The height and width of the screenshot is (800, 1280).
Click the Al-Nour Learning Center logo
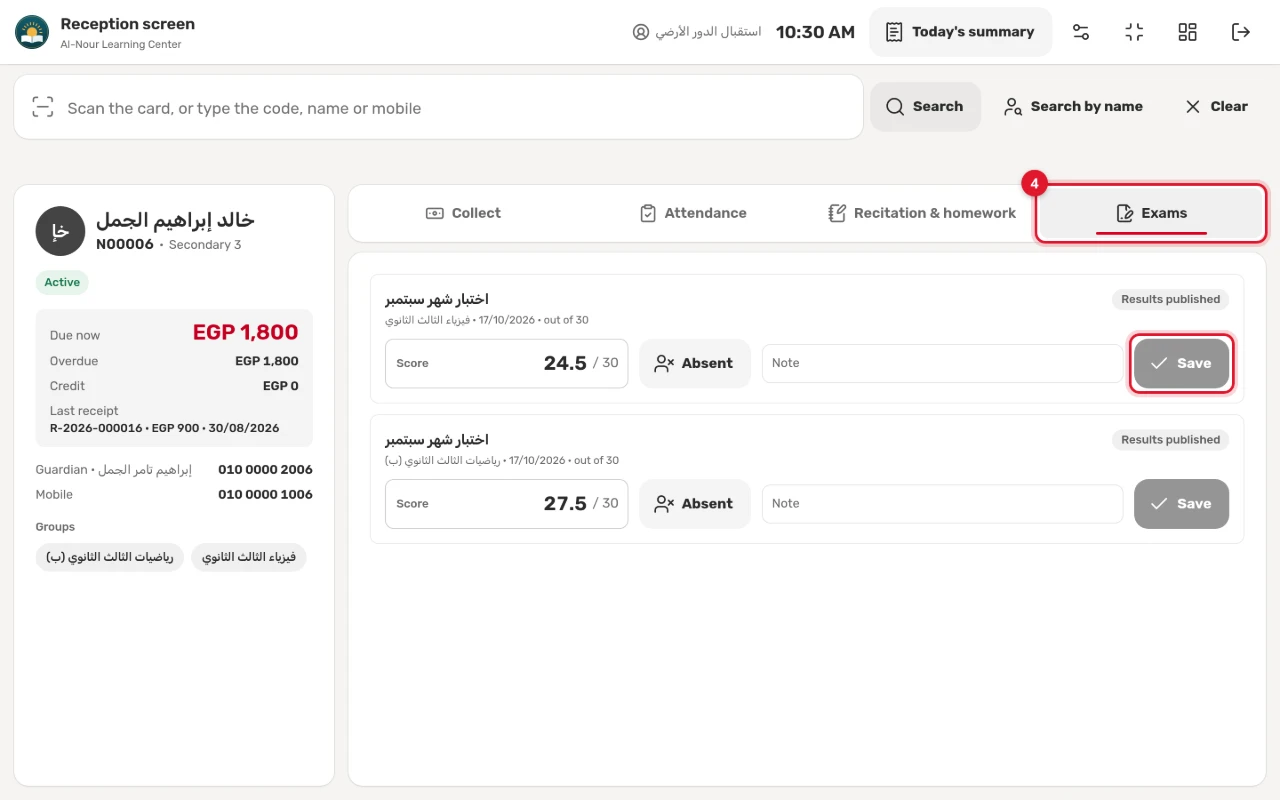[32, 32]
